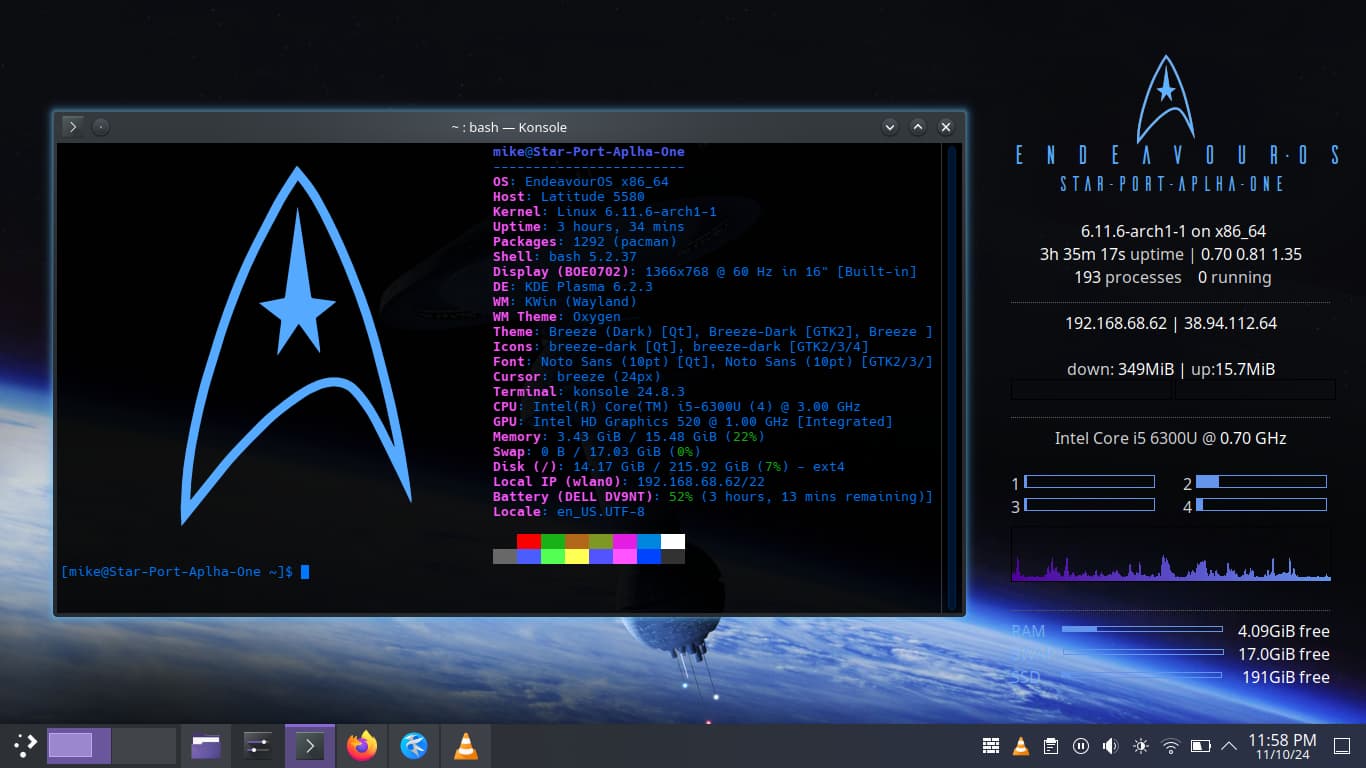1366x768 pixels.
Task: Click the mike@Star-Port-Aplha-One header in fastfetch
Action: pyautogui.click(x=589, y=152)
